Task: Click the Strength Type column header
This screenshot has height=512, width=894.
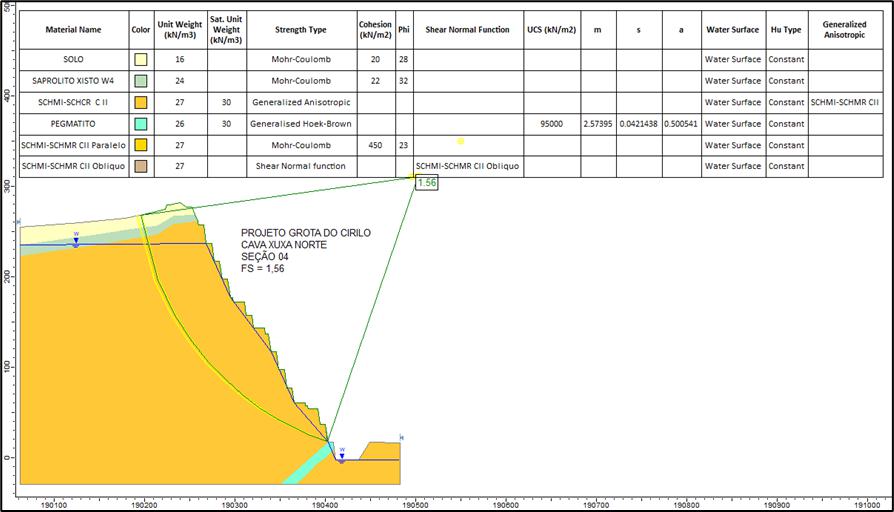Action: pos(300,30)
